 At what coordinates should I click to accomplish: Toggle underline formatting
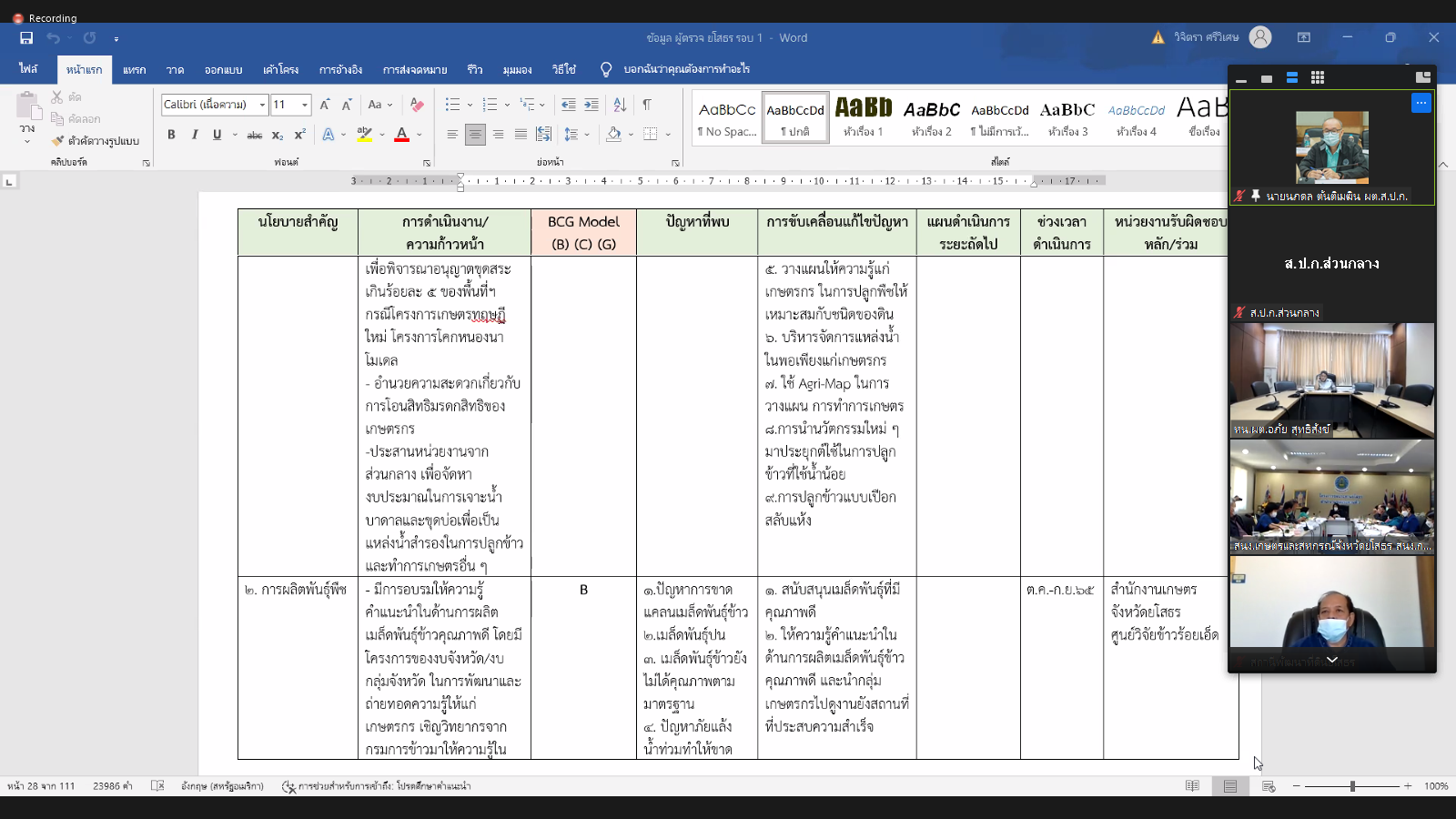coord(217,135)
